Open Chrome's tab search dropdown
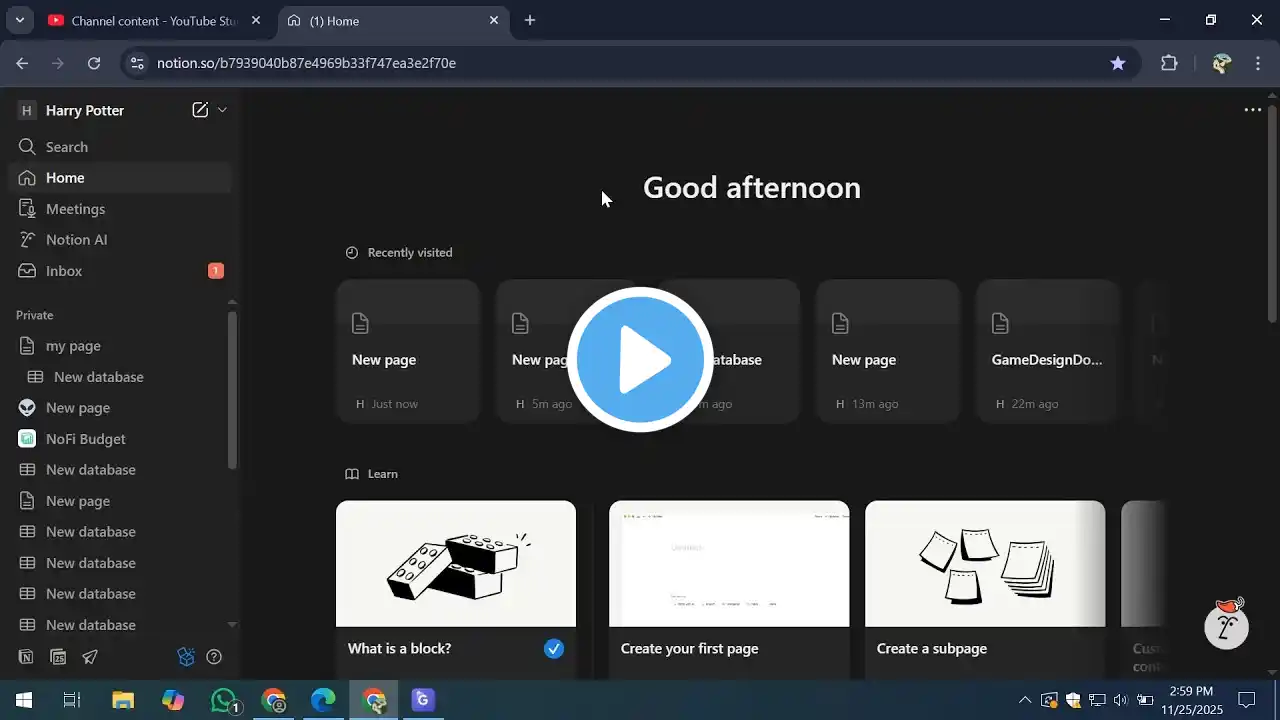 point(19,20)
